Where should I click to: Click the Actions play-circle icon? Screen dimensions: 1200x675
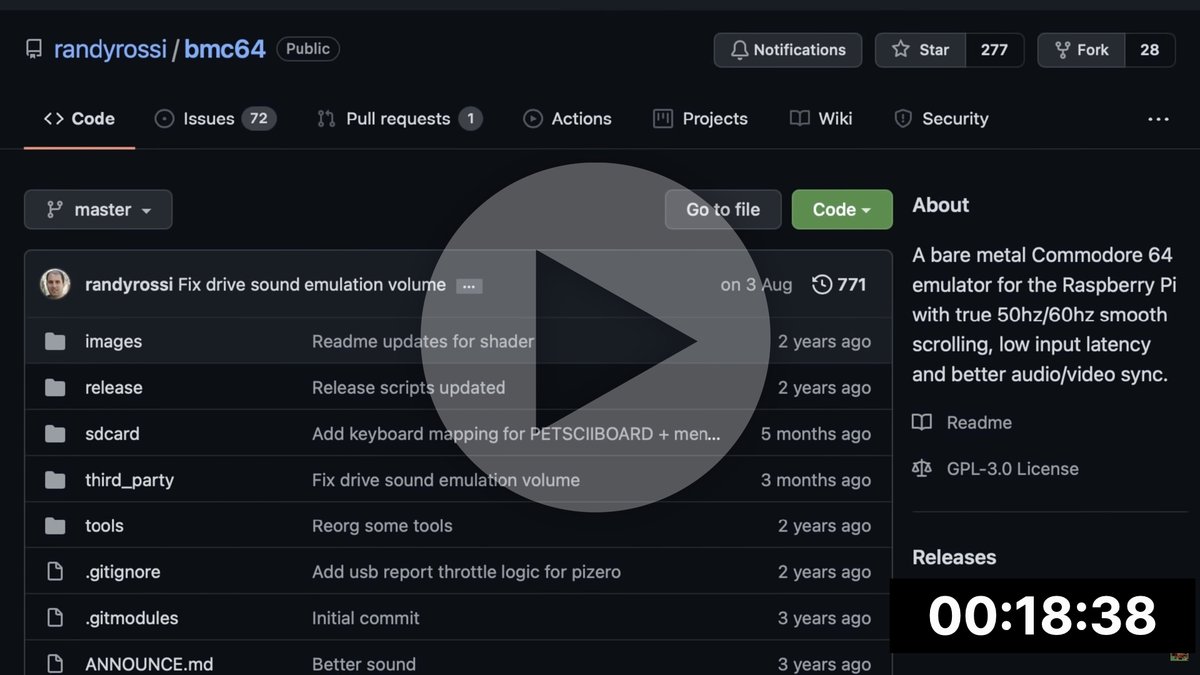[x=533, y=118]
